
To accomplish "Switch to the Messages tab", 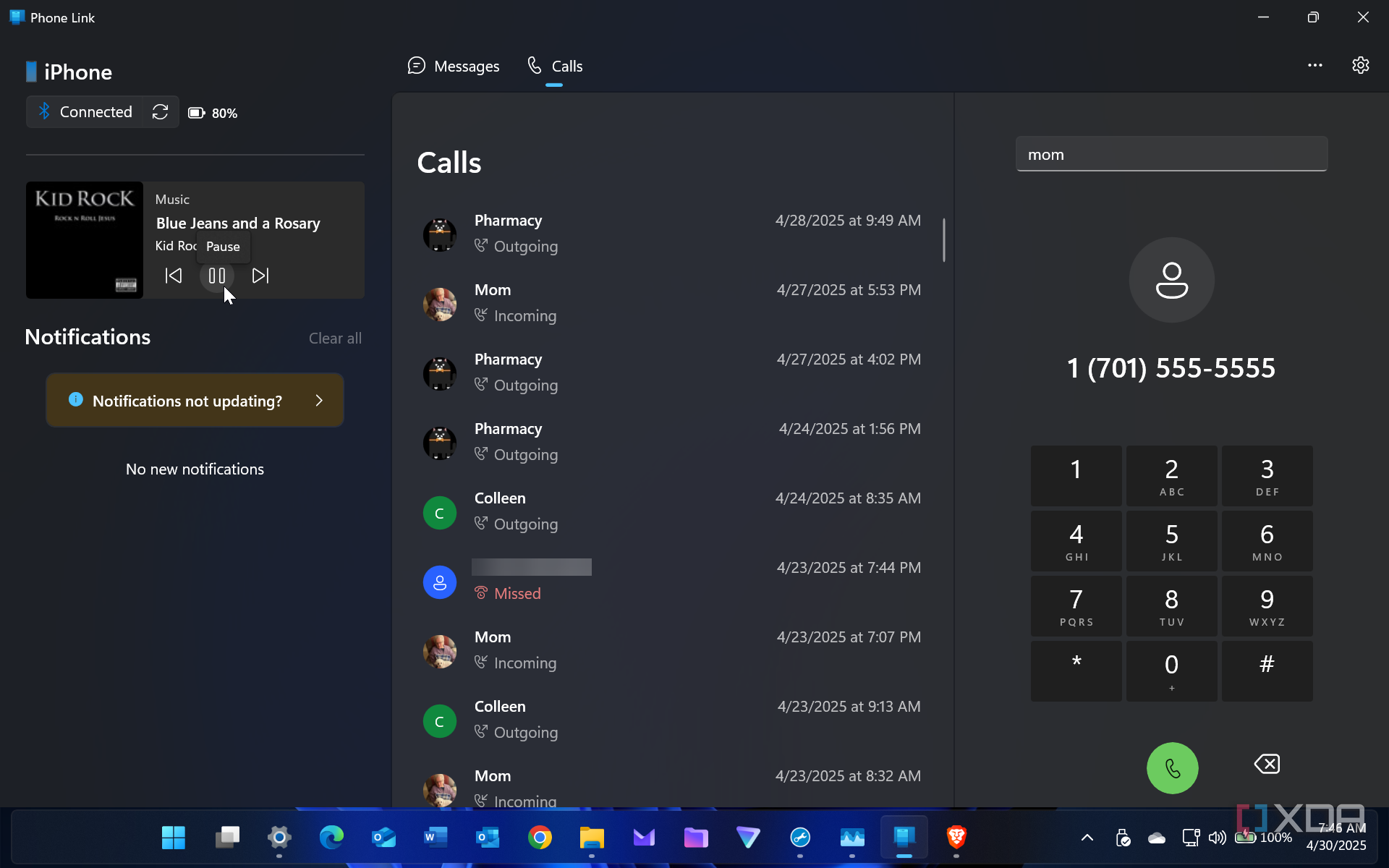I will point(454,66).
